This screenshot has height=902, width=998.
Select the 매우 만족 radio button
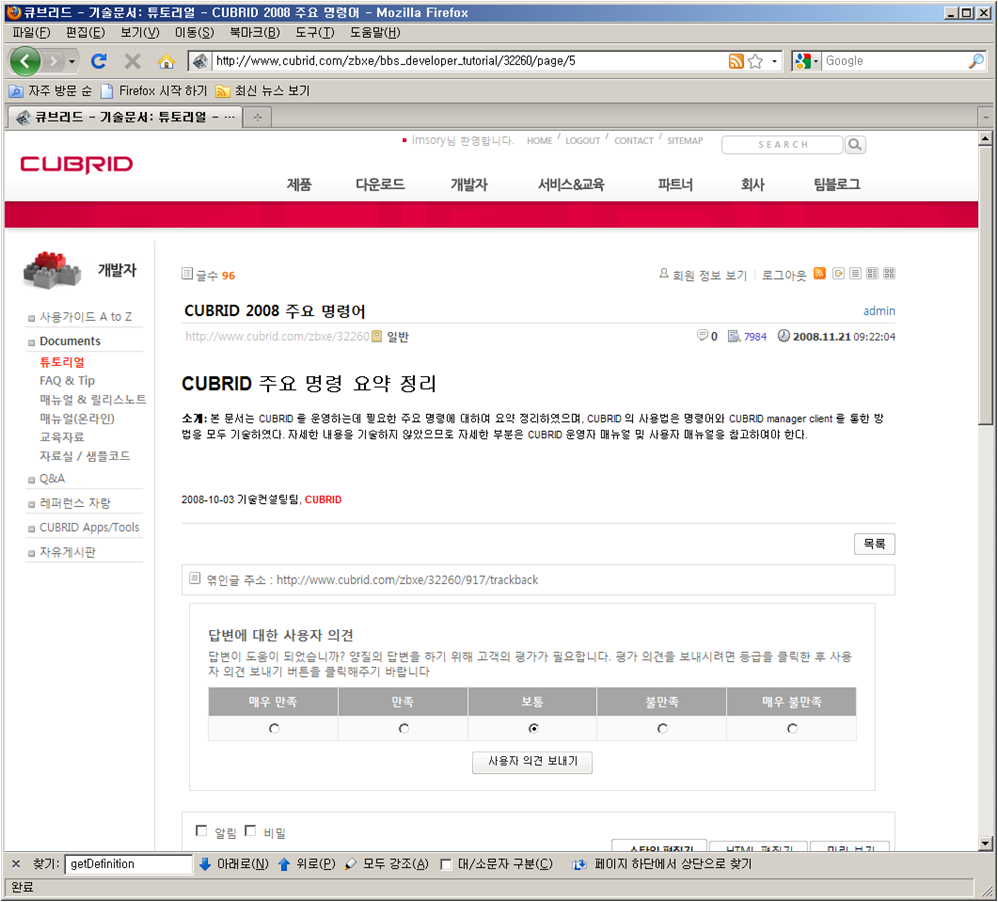(x=274, y=729)
